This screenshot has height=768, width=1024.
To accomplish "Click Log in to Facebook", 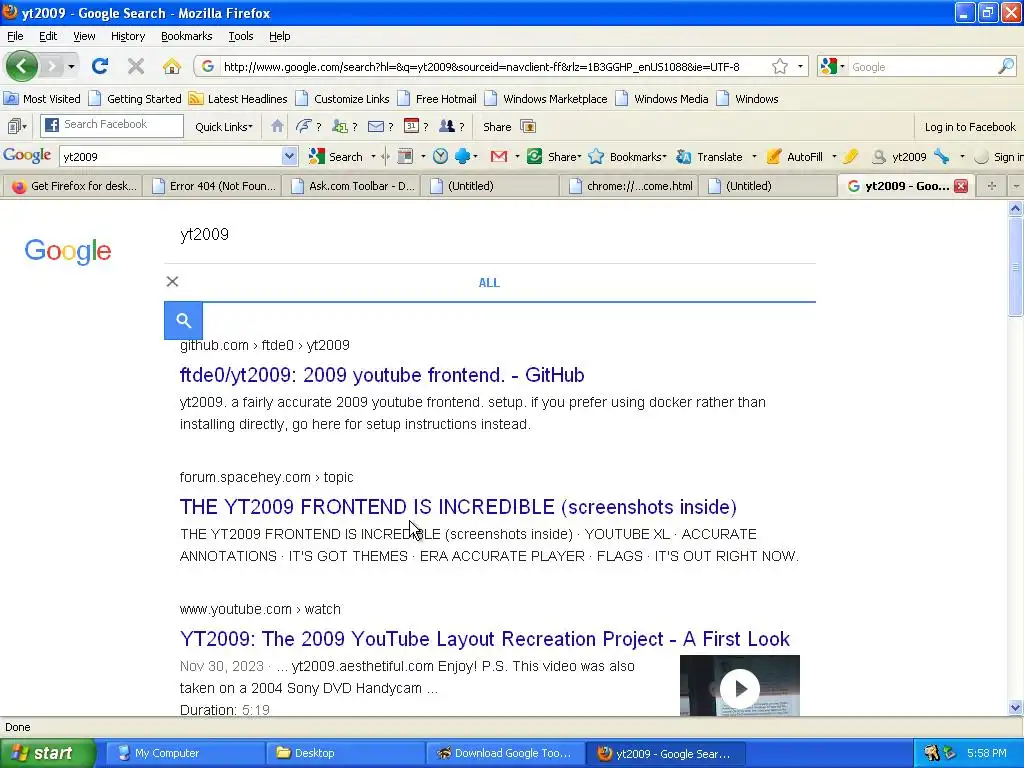I will [970, 127].
